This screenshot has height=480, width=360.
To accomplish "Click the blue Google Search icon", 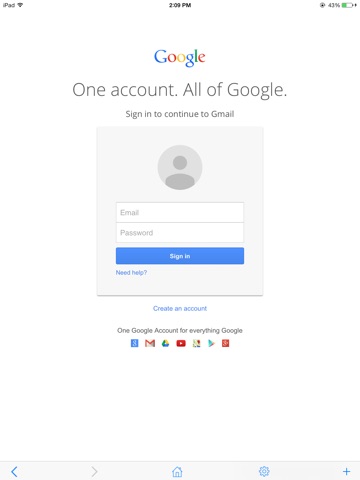I will [x=134, y=343].
